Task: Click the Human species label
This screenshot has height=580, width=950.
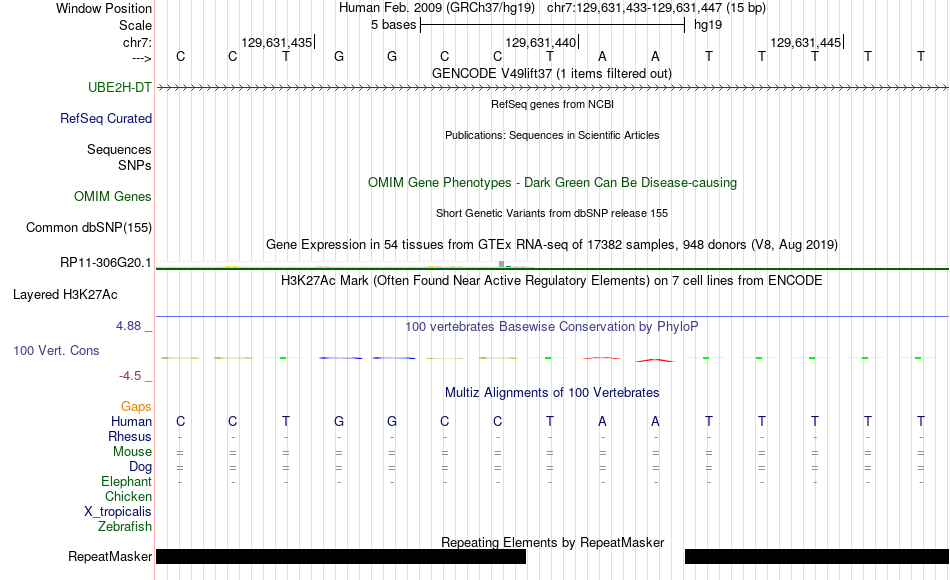Action: point(131,421)
